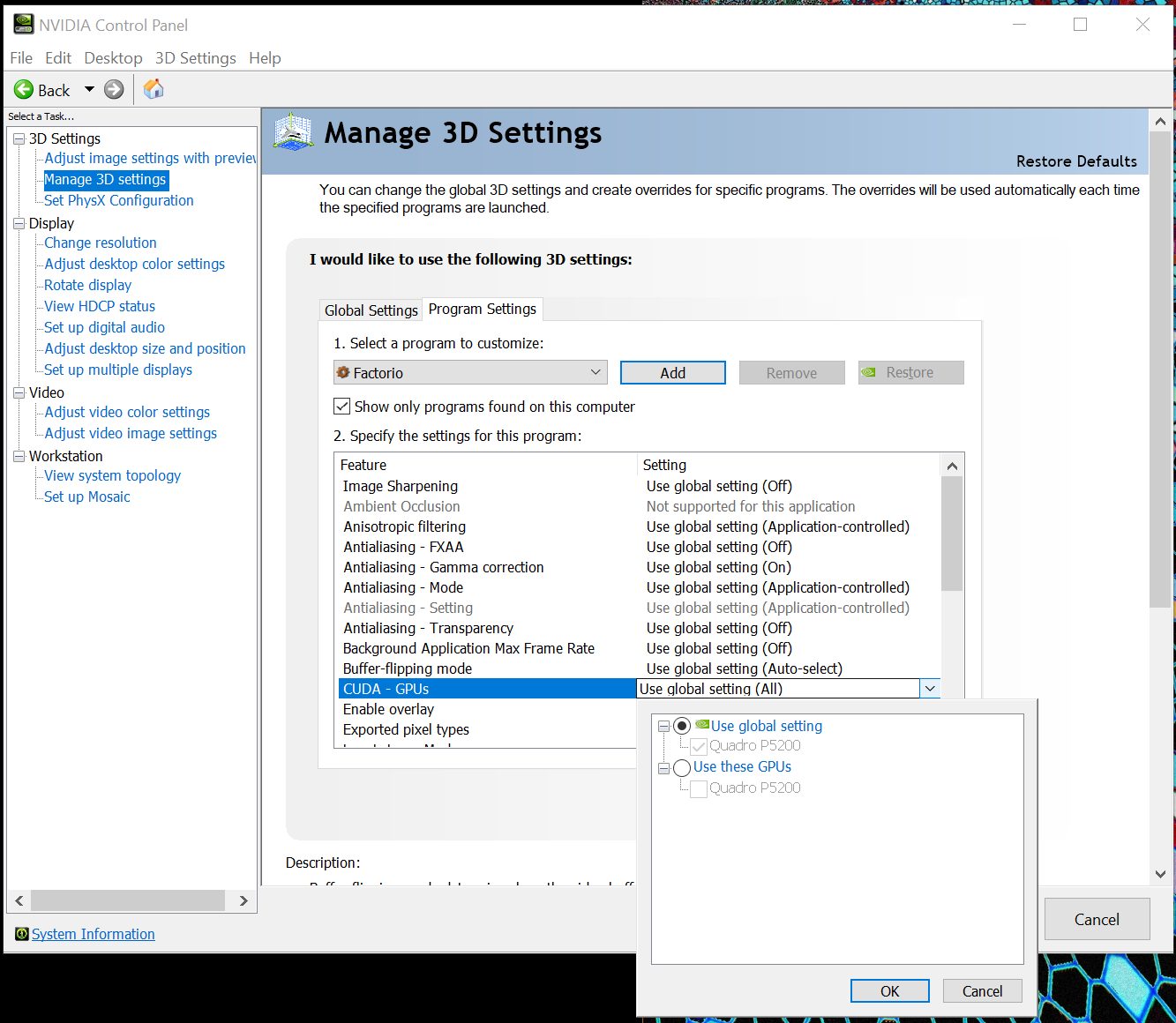Click the task pane horizontal scrollbar right arrow

click(x=243, y=900)
